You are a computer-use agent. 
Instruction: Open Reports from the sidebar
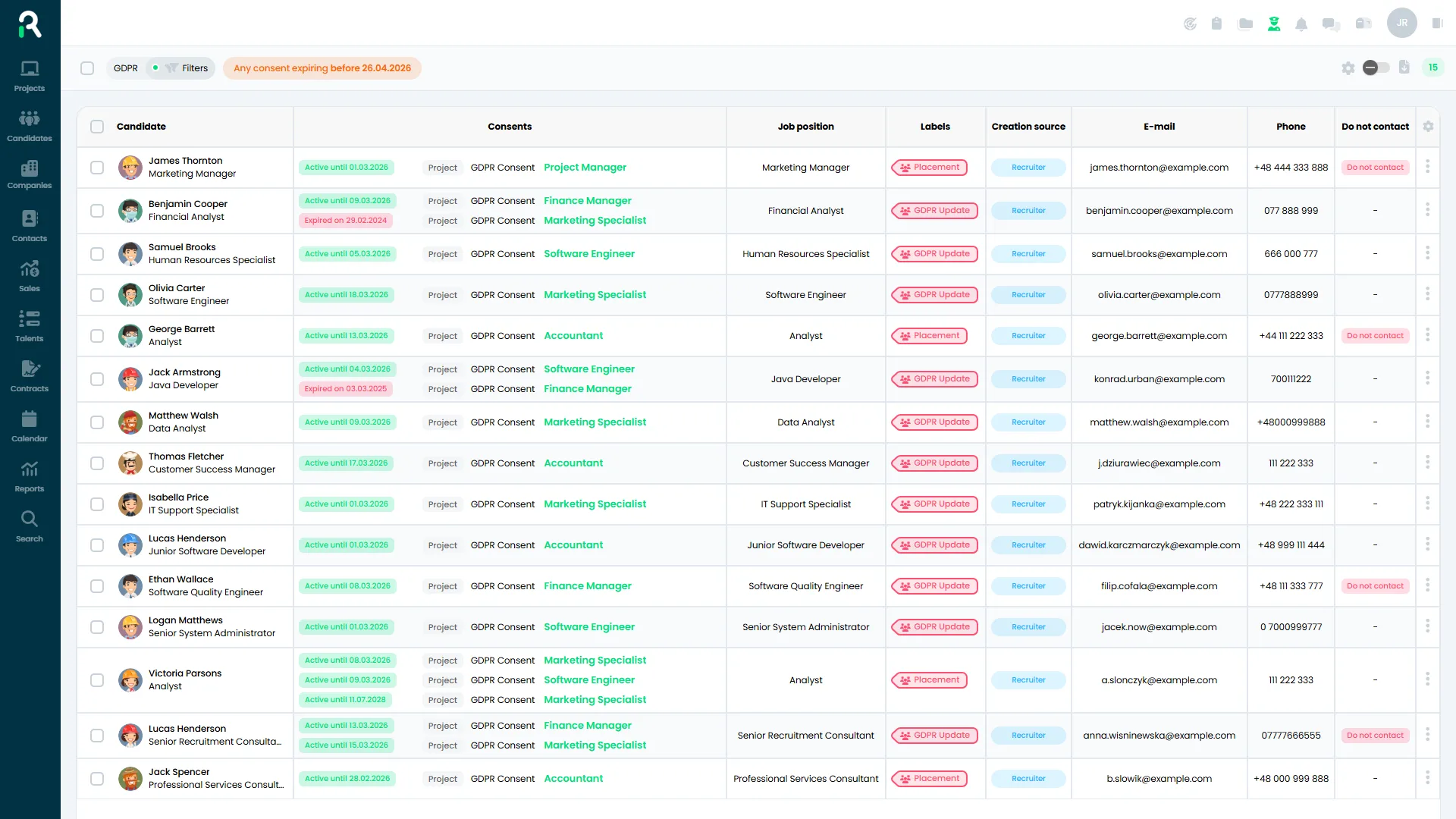30,475
